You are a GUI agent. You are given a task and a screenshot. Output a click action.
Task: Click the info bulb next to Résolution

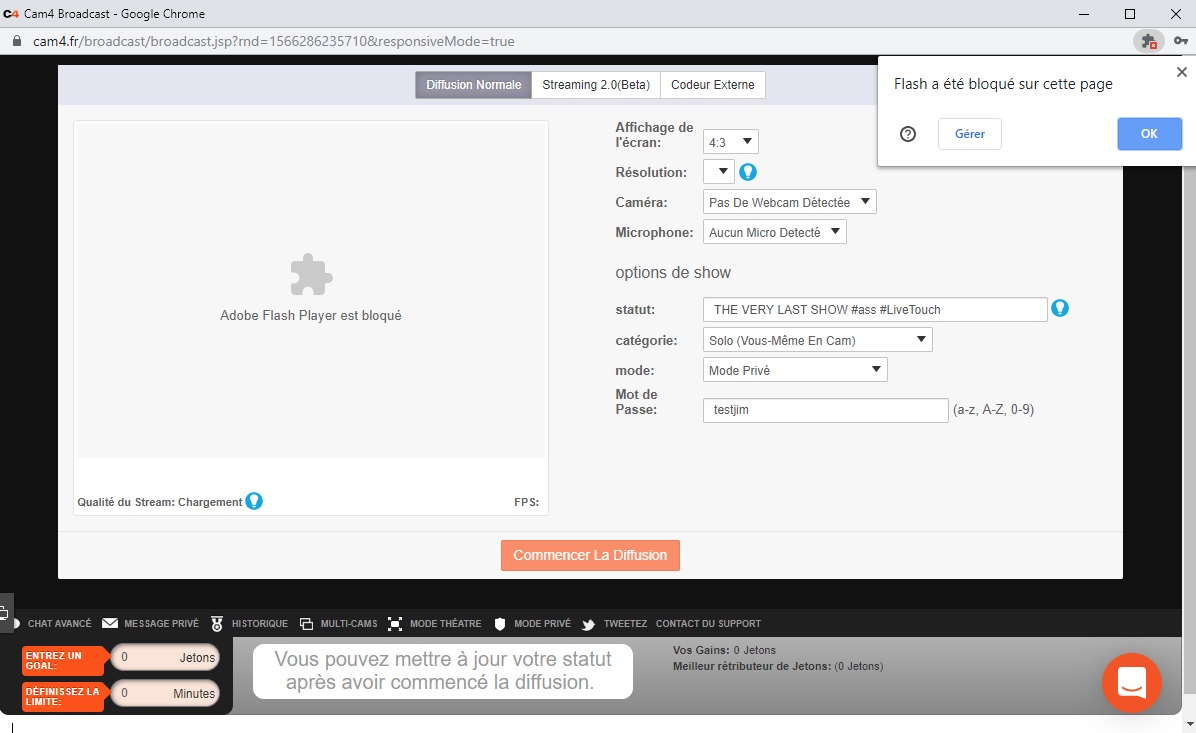click(748, 172)
